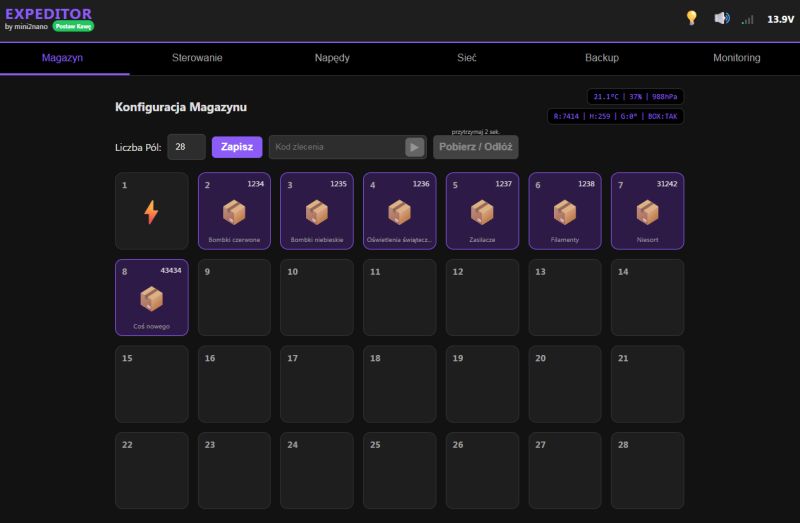Save field count with Zapisz button
This screenshot has height=523, width=800.
(x=237, y=147)
